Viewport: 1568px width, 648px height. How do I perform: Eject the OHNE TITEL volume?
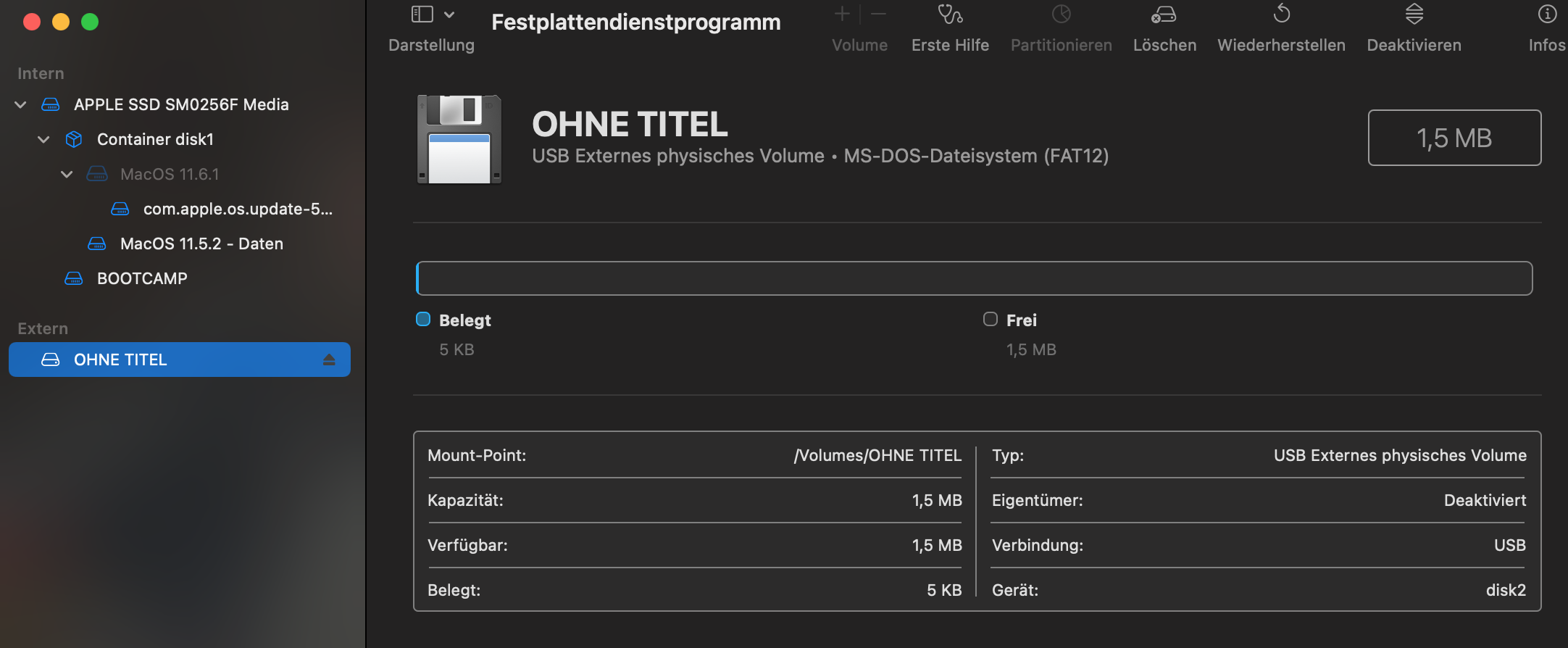tap(329, 360)
